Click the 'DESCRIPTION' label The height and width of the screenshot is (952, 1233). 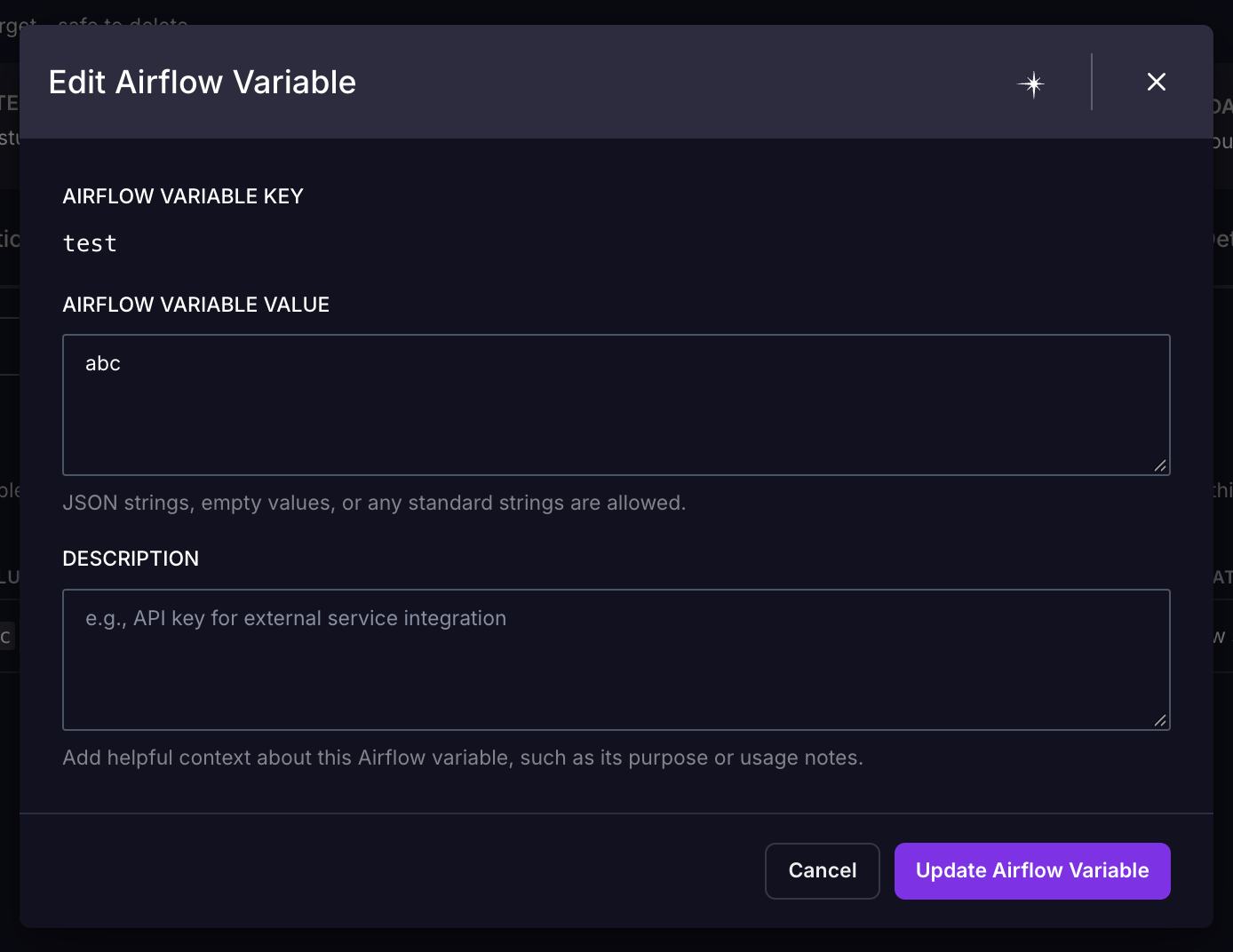click(131, 559)
